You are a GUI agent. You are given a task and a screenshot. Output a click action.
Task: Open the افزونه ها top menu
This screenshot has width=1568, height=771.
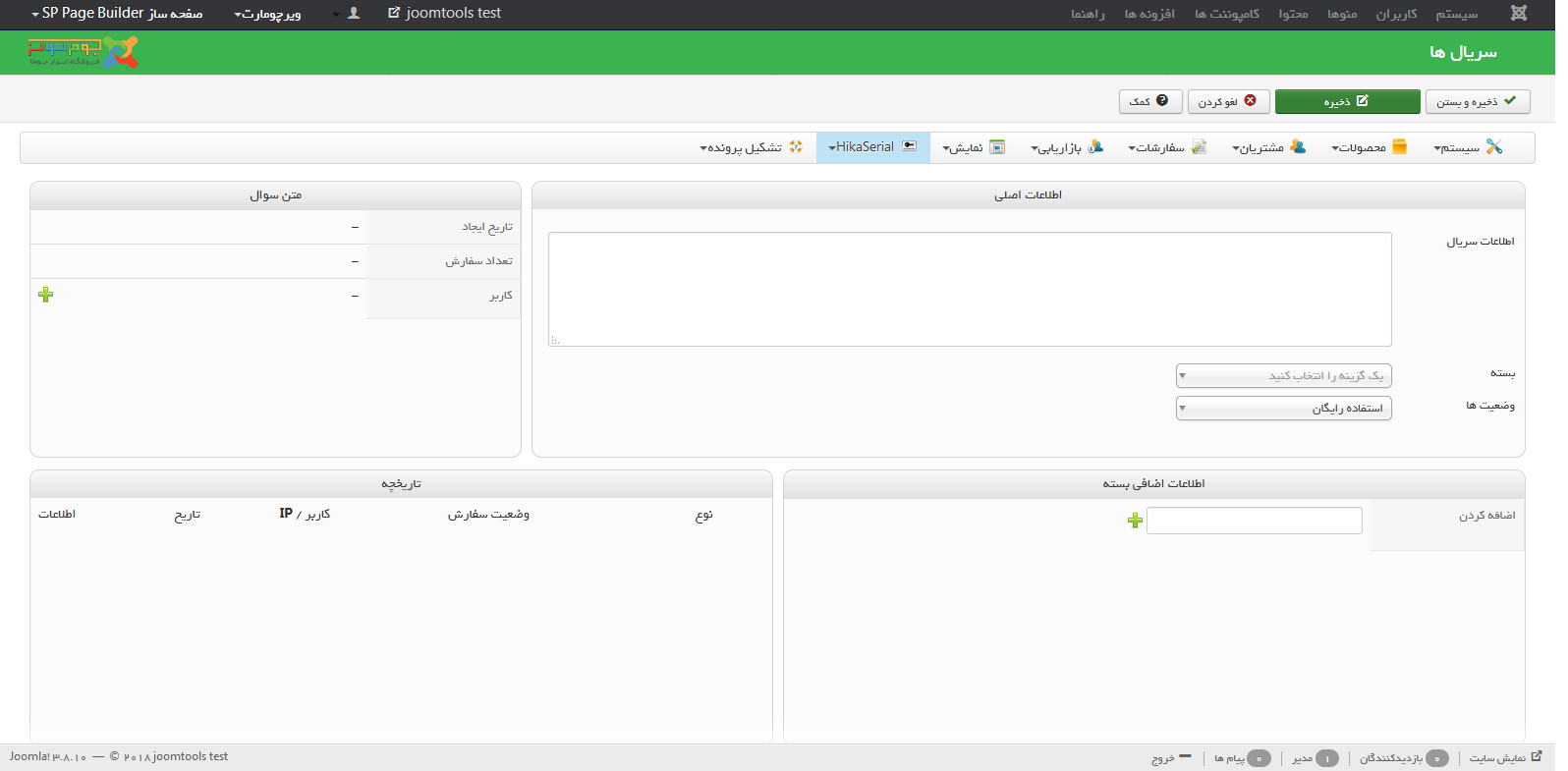pyautogui.click(x=1148, y=14)
